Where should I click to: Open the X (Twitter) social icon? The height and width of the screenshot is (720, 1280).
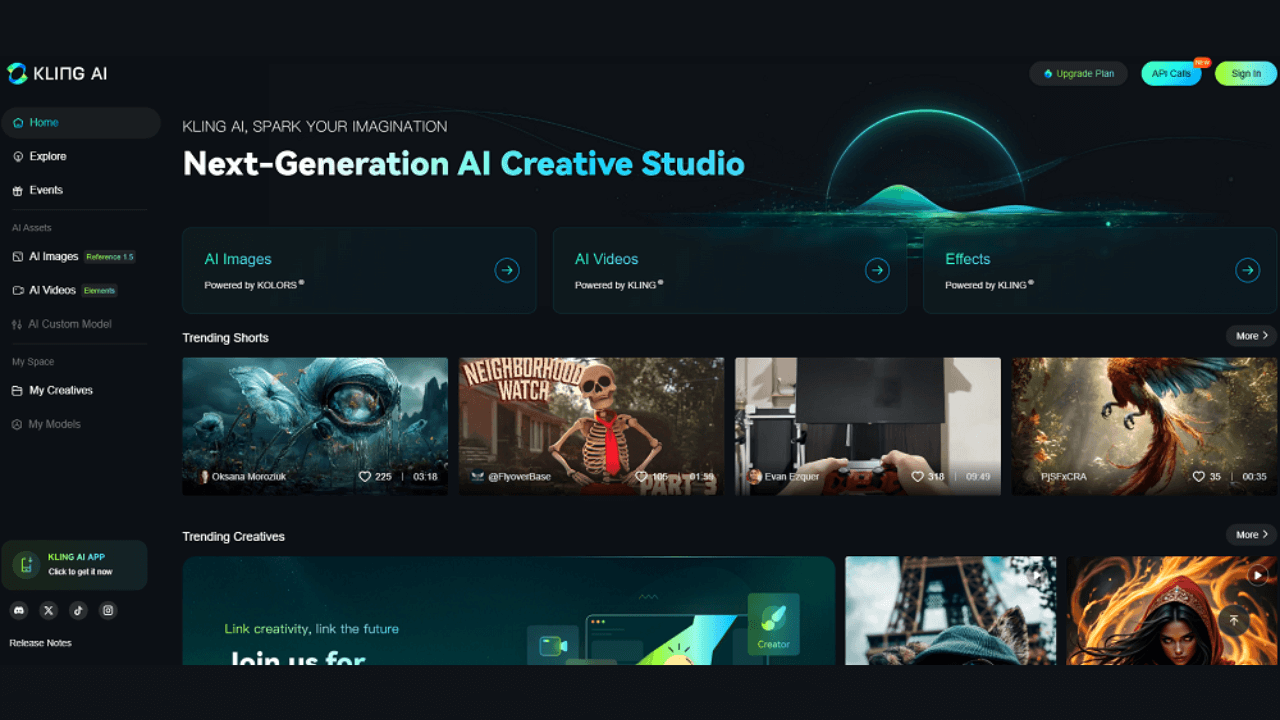coord(49,610)
